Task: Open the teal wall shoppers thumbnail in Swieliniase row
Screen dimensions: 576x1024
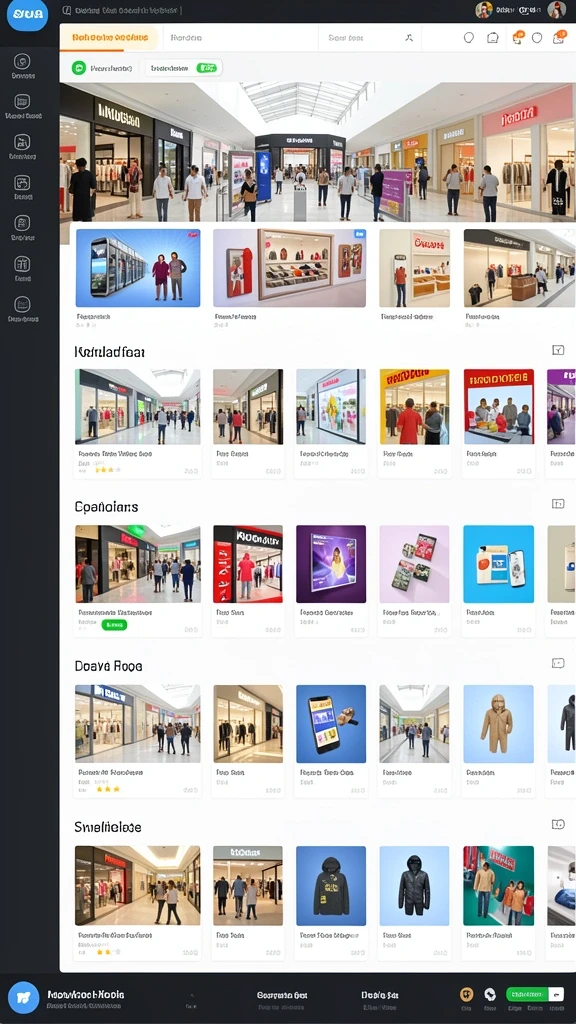Action: tap(498, 886)
